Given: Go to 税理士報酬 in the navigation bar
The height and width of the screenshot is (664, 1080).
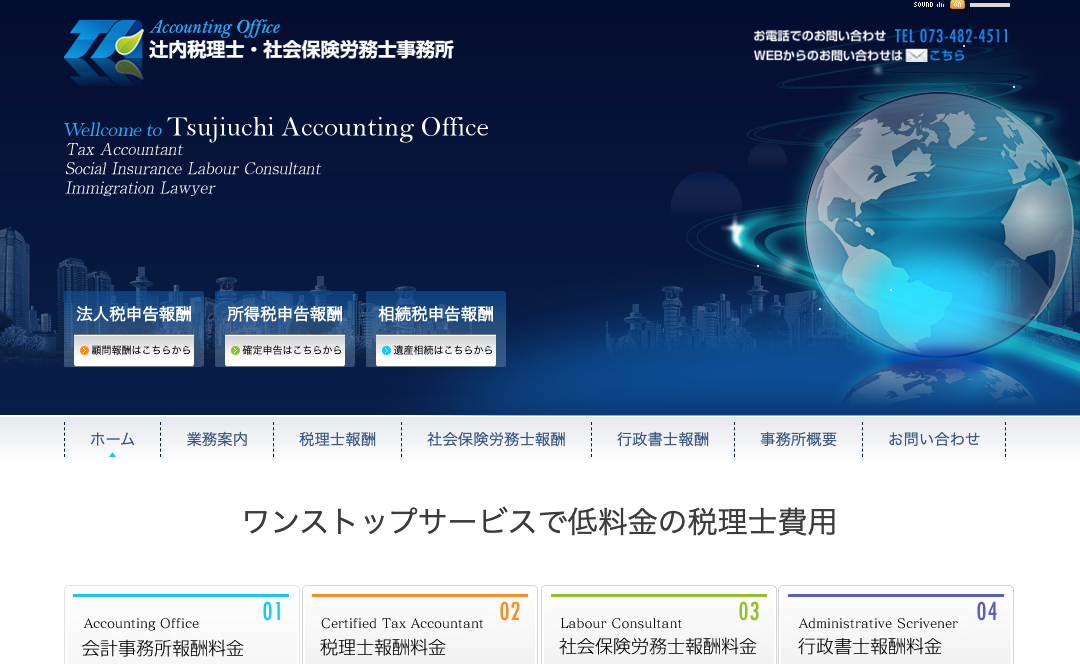Looking at the screenshot, I should coord(337,439).
